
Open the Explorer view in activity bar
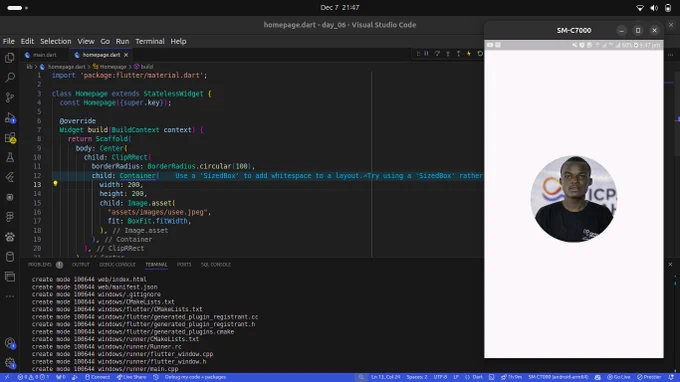click(x=10, y=58)
